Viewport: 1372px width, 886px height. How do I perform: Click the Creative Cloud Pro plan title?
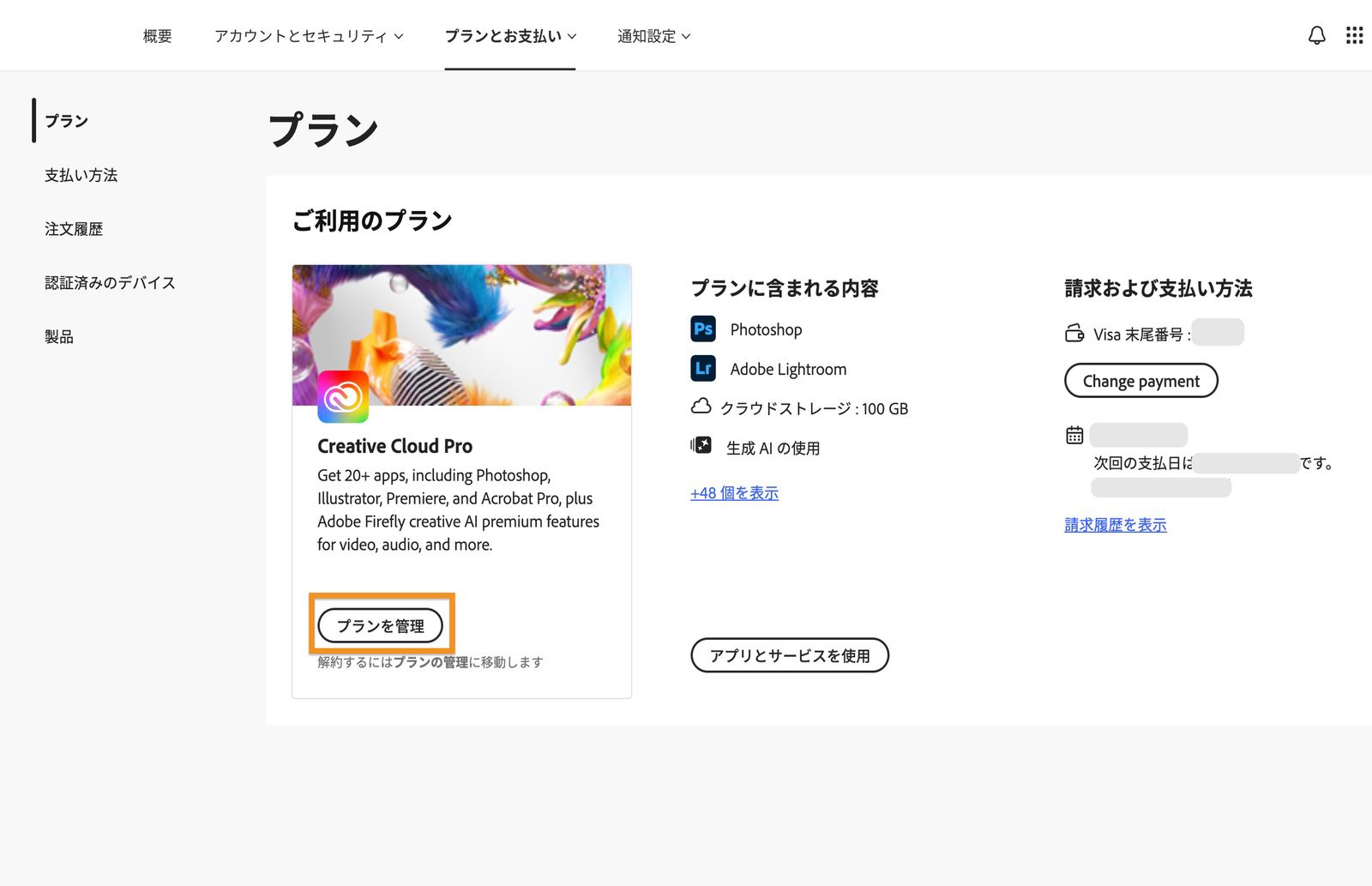[x=395, y=446]
